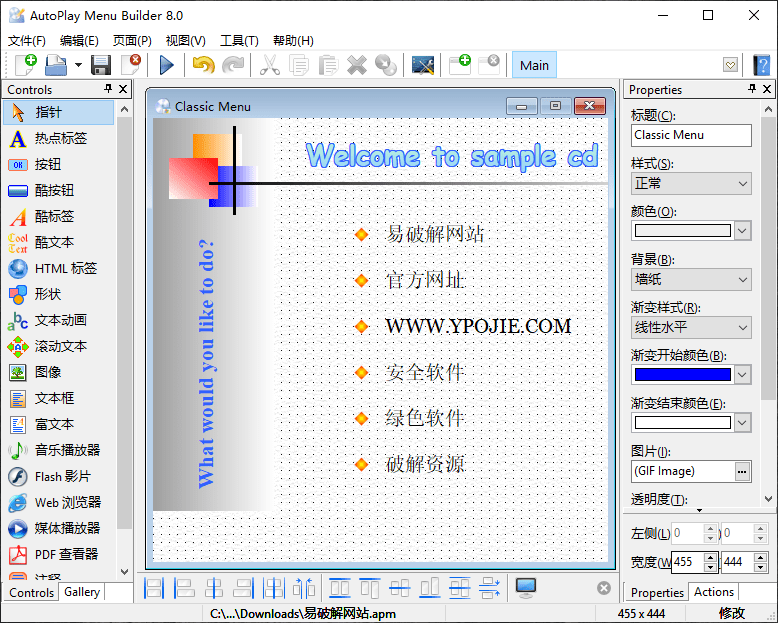Click the Add page icon
The image size is (778, 623).
click(460, 65)
